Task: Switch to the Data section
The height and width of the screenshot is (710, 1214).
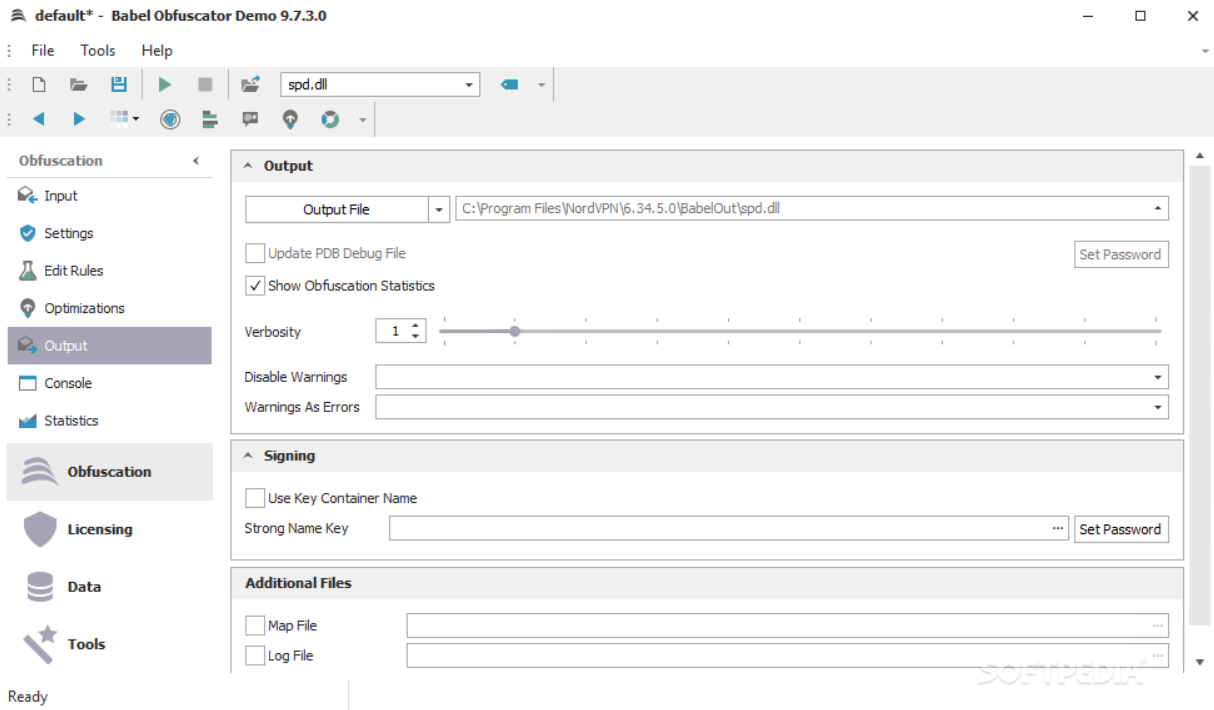Action: click(x=109, y=587)
